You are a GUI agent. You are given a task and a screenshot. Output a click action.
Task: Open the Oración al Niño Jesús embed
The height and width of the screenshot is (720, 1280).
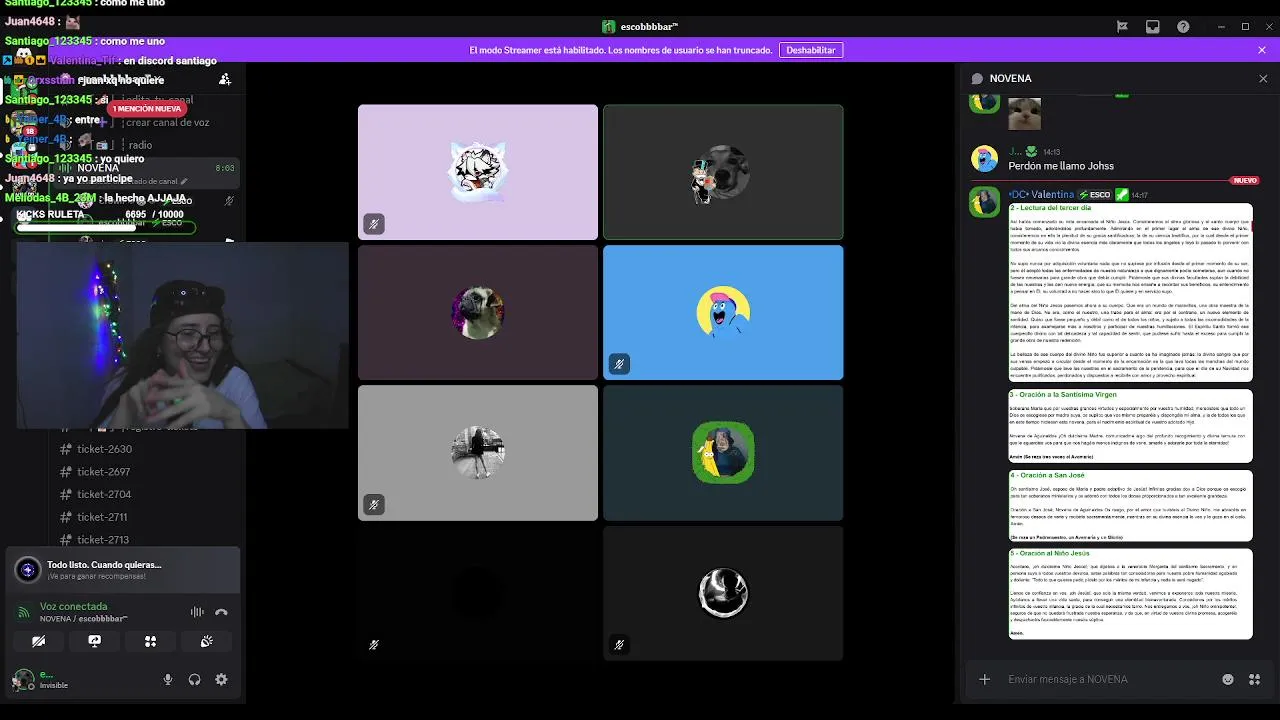click(1130, 594)
